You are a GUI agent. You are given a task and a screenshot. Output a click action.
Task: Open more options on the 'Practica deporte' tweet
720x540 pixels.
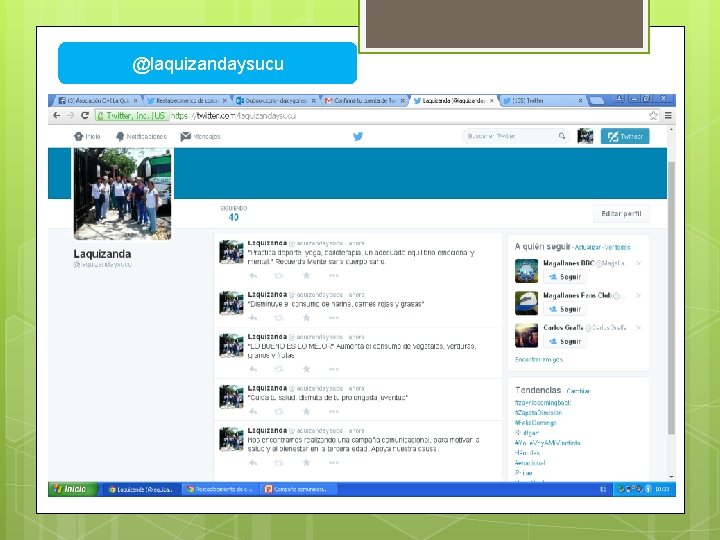[x=334, y=276]
